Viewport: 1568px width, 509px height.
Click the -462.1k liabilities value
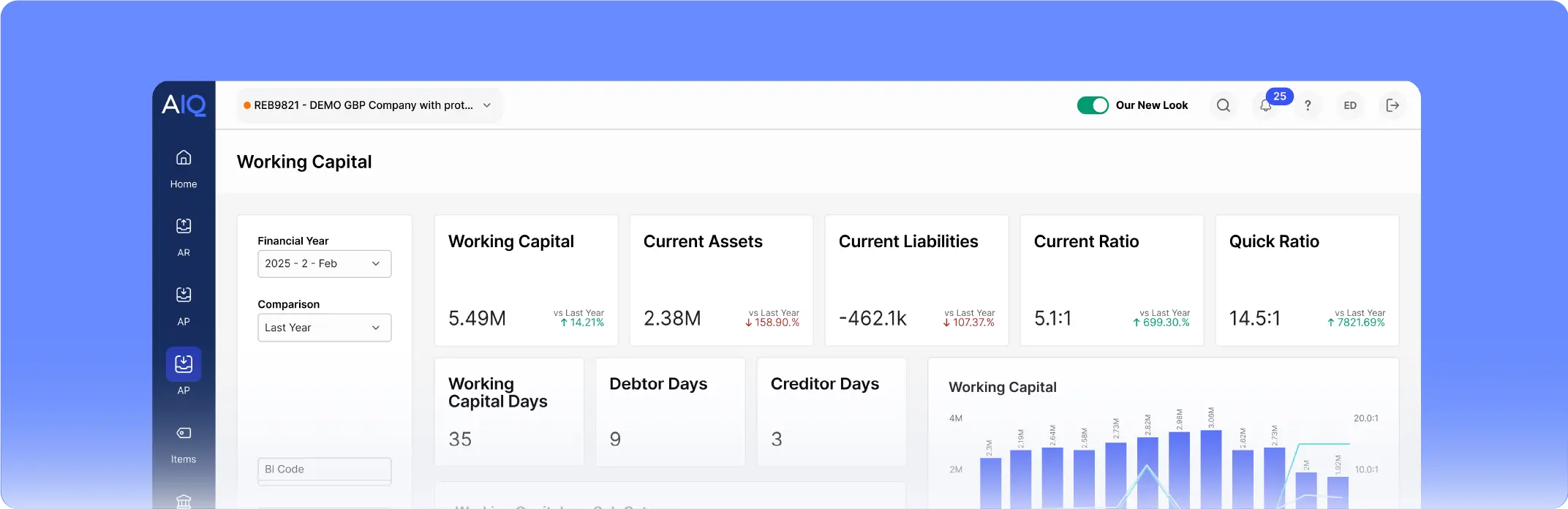[x=872, y=318]
